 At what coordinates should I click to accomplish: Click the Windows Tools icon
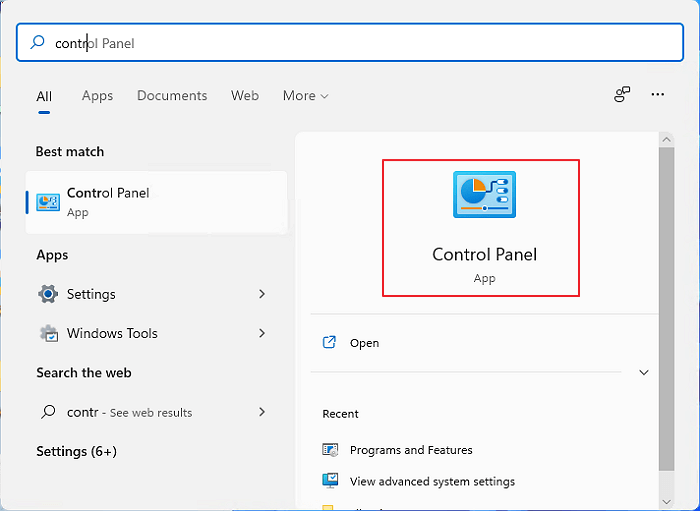click(x=47, y=333)
